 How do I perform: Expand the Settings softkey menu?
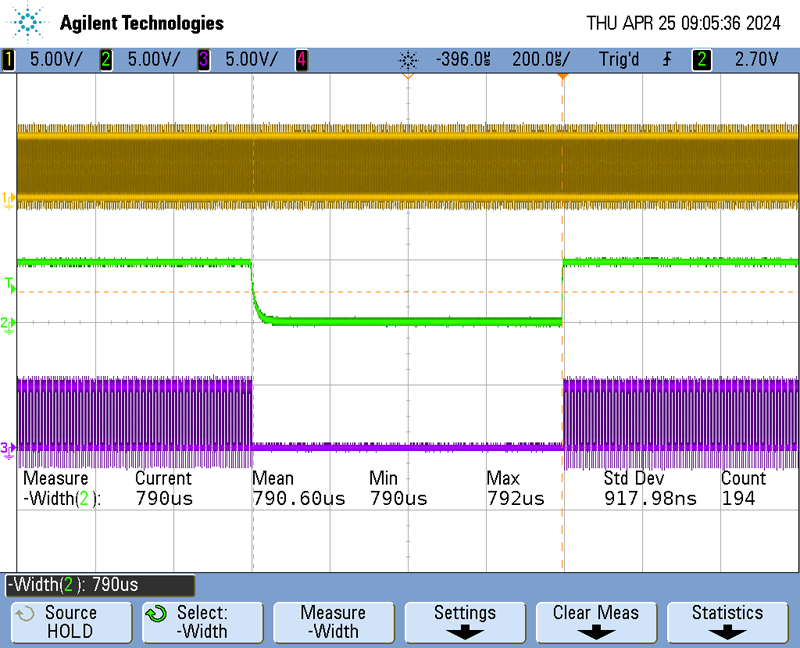pyautogui.click(x=464, y=622)
